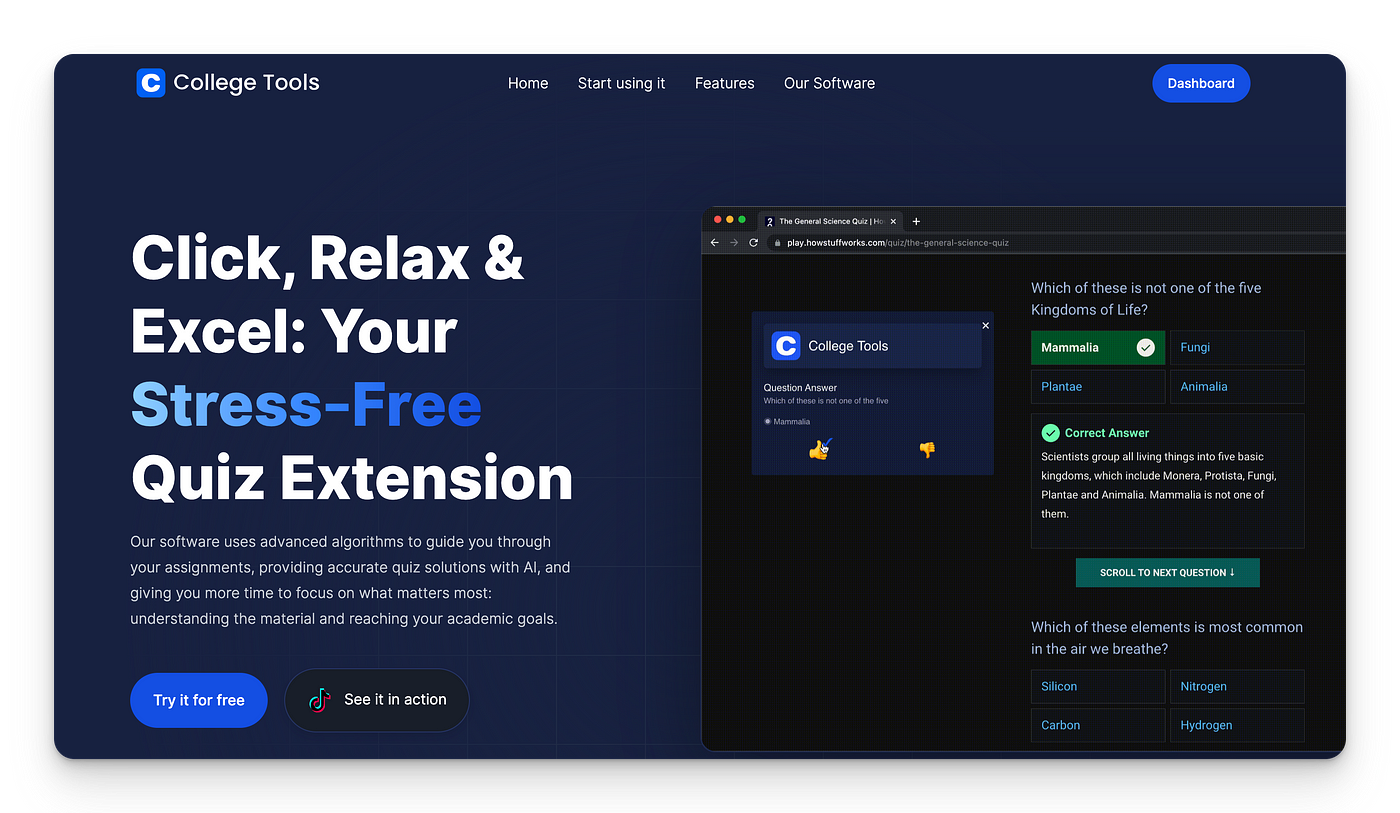Choose the Silicon answer option
Viewport: 1400px width, 813px height.
1098,686
